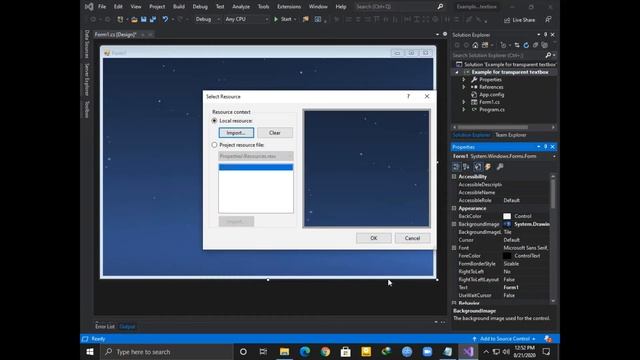The height and width of the screenshot is (360, 640).
Task: Click the Undo icon in the toolbar
Action: click(x=165, y=19)
